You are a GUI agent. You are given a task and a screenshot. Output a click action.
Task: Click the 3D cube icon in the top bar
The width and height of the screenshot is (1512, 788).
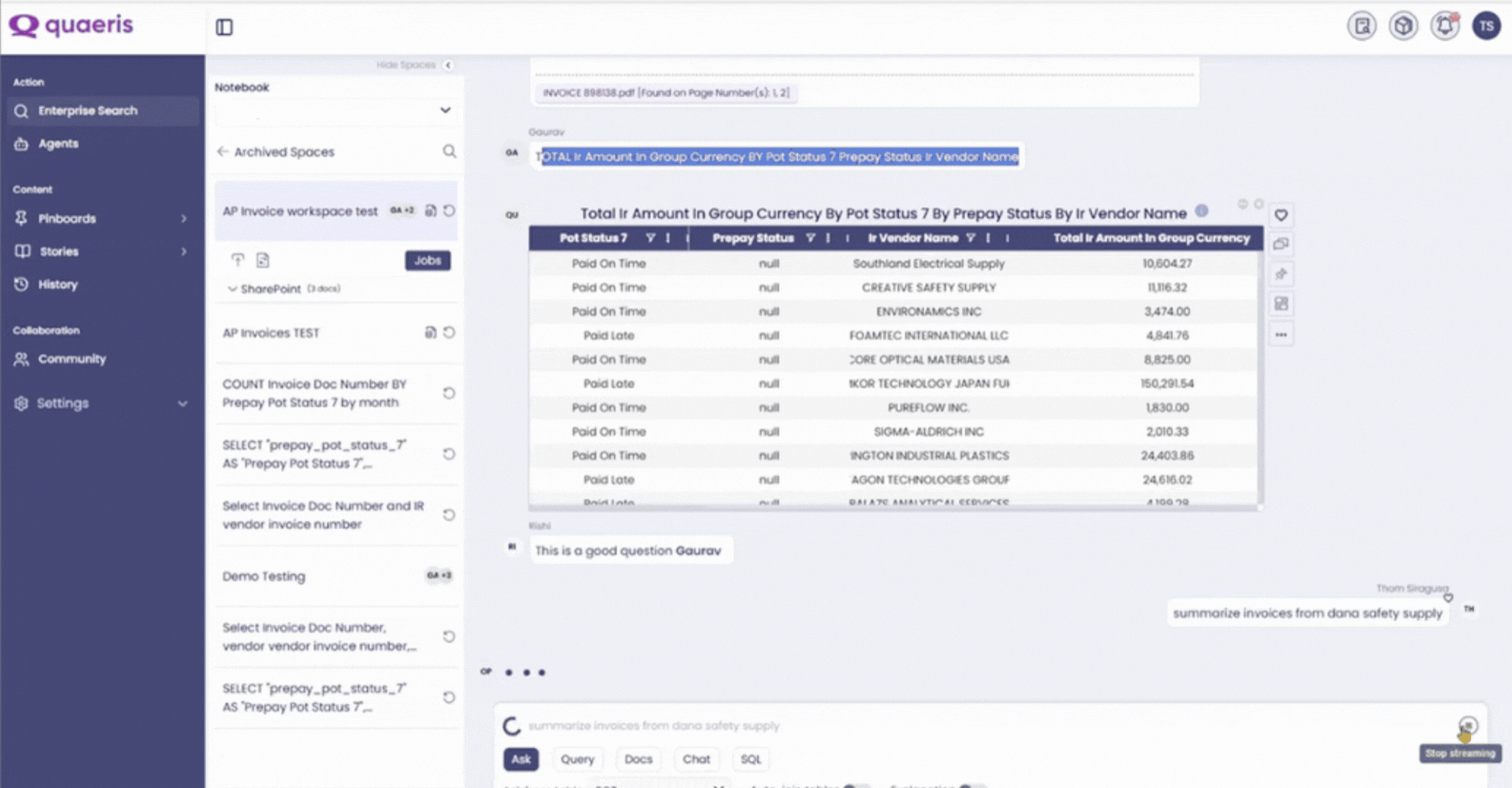pyautogui.click(x=1403, y=25)
